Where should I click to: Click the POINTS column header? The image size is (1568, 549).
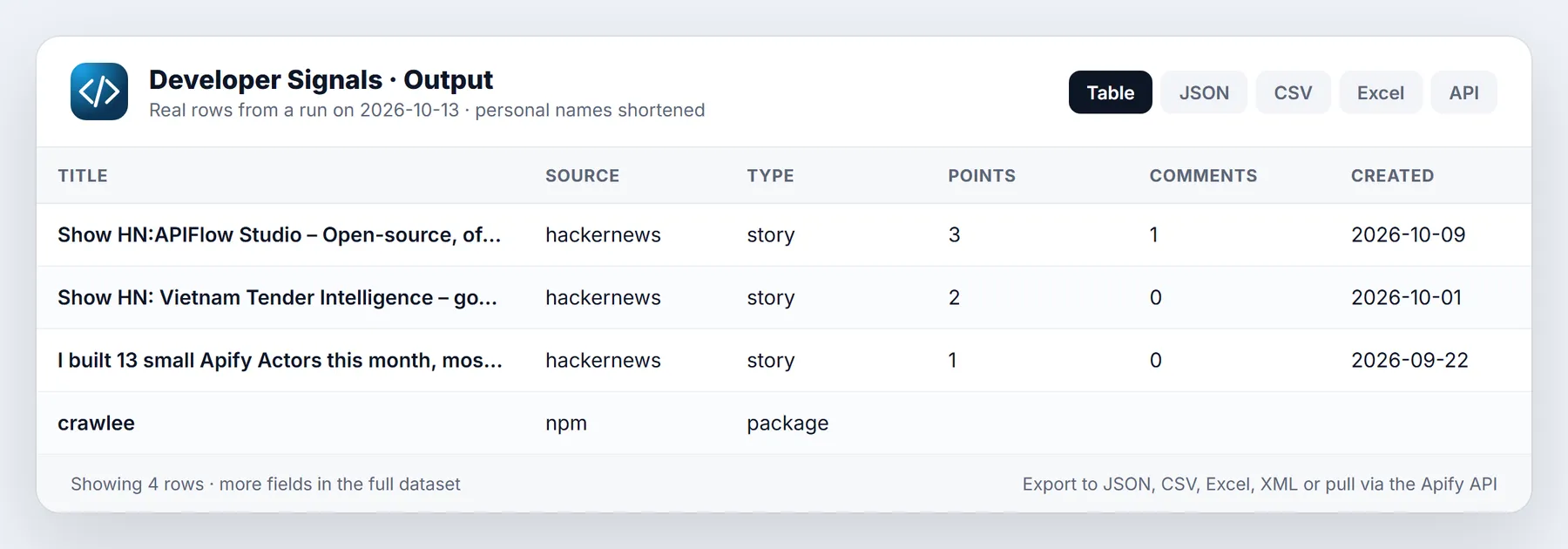[982, 176]
